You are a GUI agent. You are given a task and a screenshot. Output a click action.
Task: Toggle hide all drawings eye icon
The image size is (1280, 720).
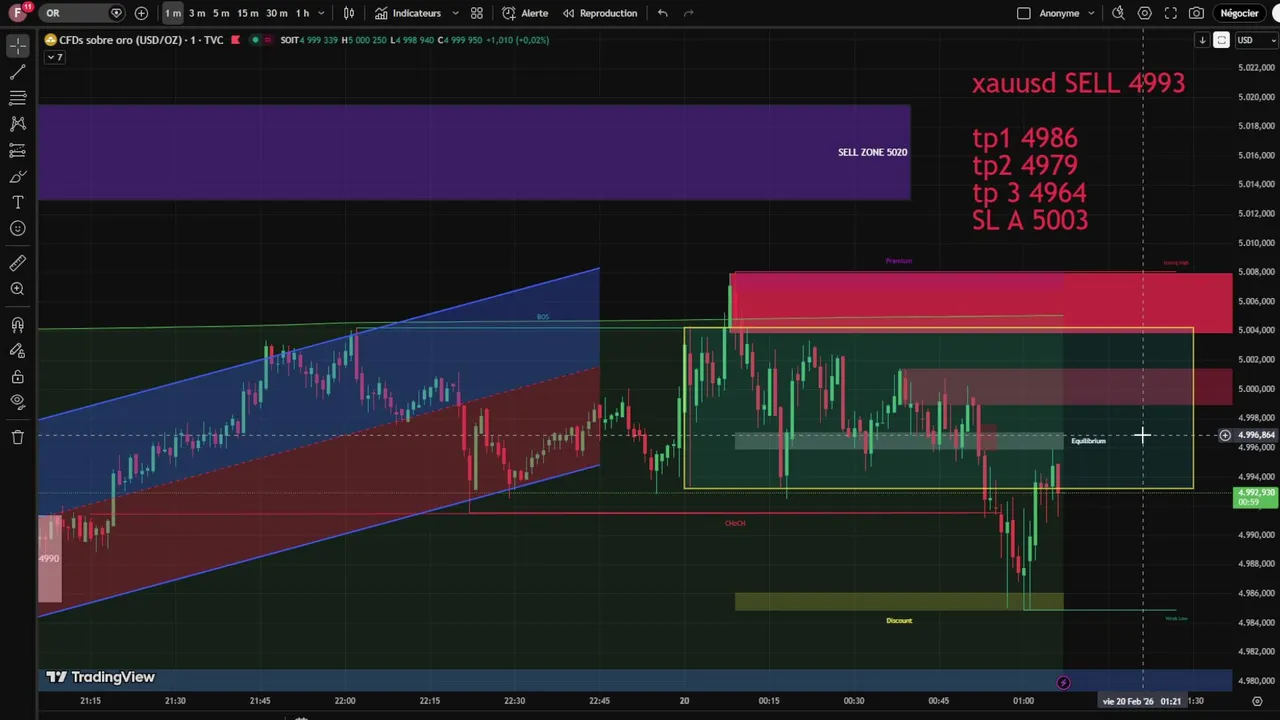click(x=18, y=402)
